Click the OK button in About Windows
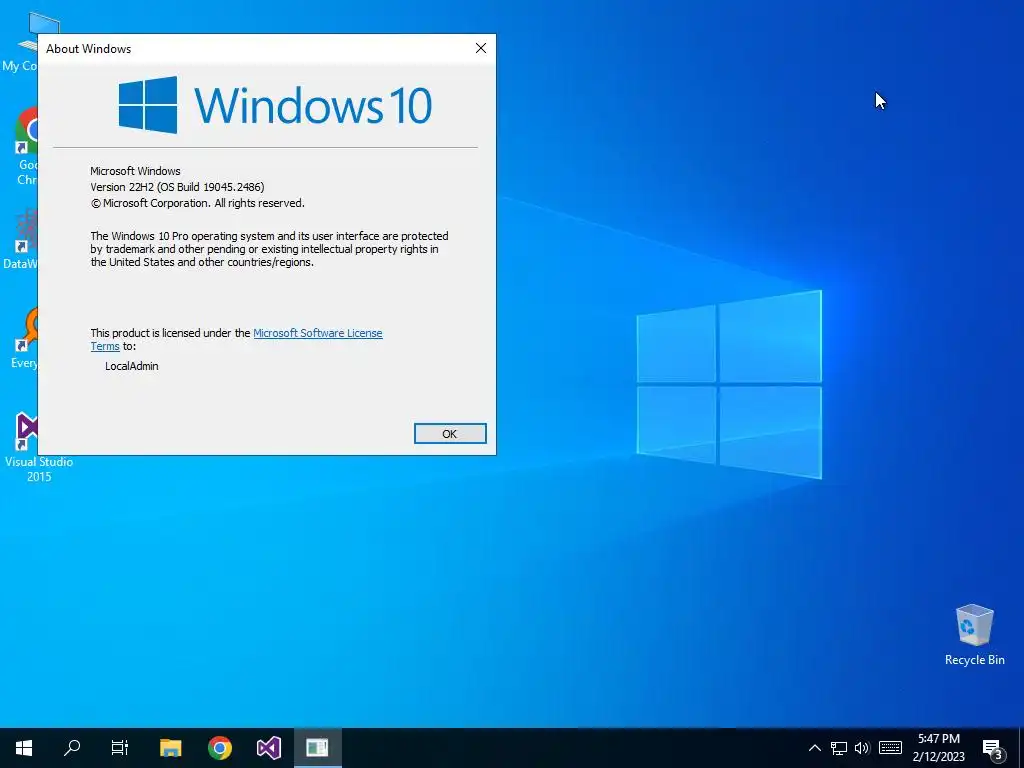This screenshot has height=768, width=1024. 450,434
